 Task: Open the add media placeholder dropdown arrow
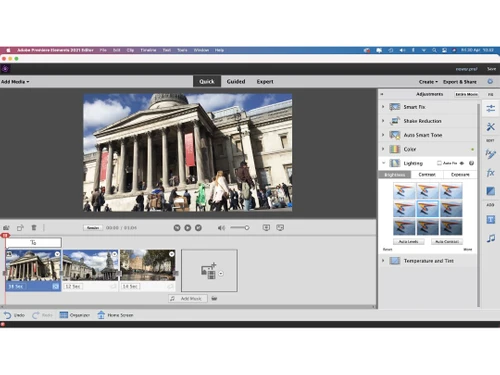coord(221,274)
